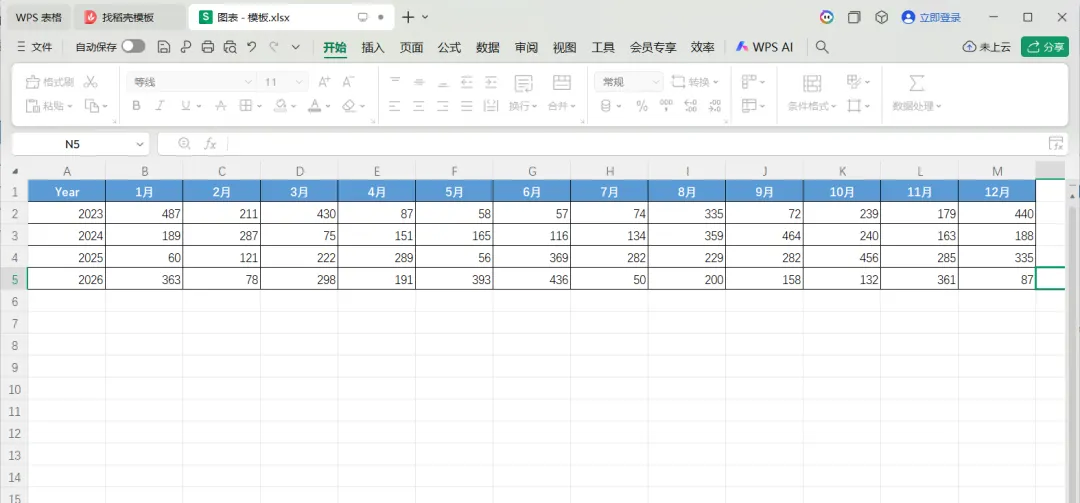Click the Decrease Decimal icon
The width and height of the screenshot is (1080, 503).
(715, 106)
